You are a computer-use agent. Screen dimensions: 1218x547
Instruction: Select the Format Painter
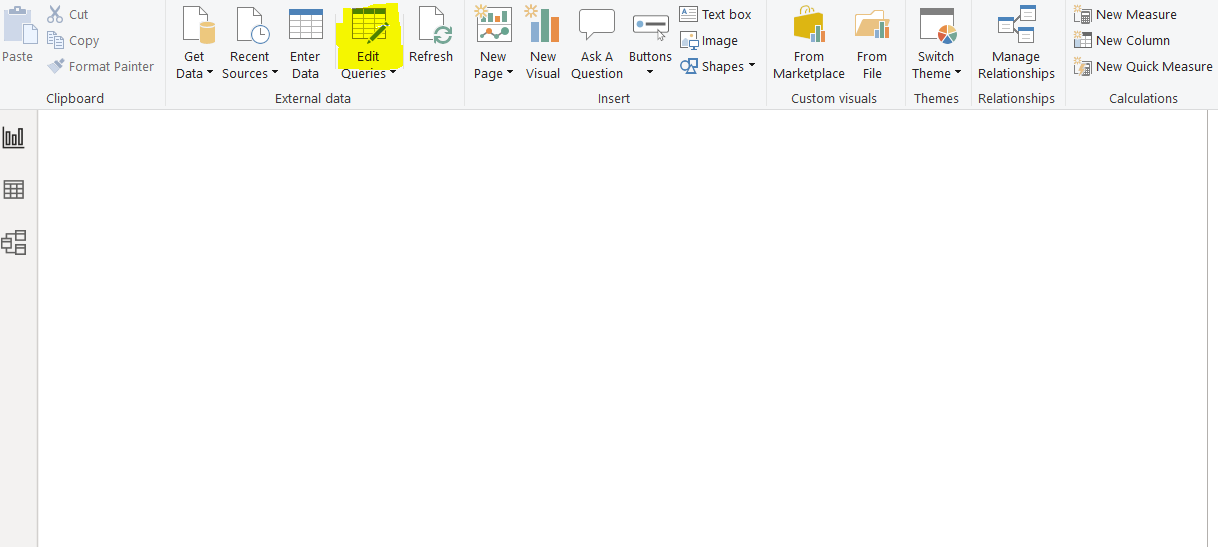coord(101,66)
